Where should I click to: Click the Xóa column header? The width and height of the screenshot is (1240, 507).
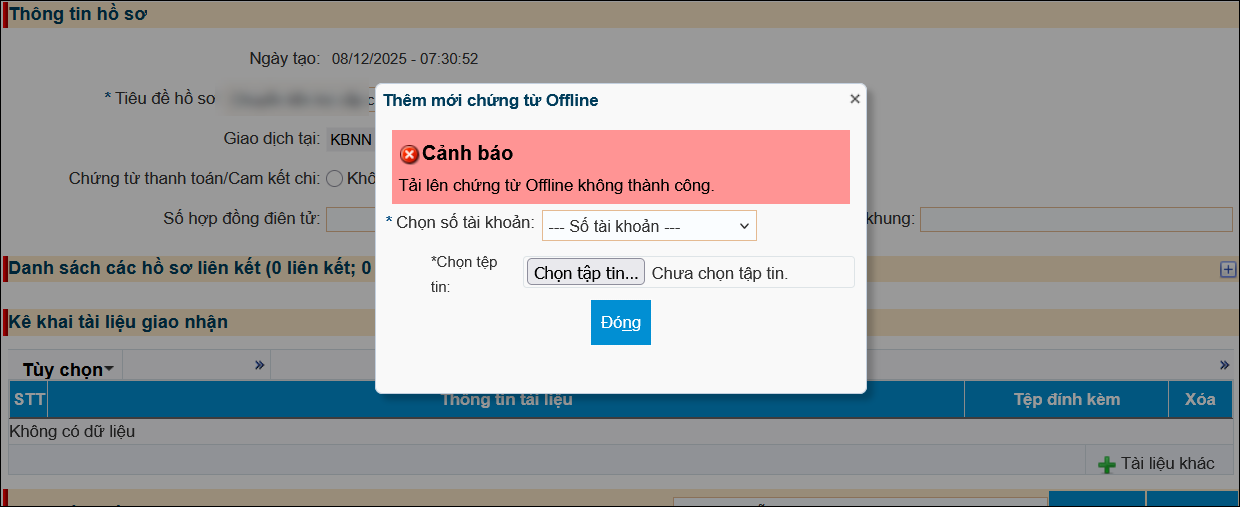(x=1200, y=399)
